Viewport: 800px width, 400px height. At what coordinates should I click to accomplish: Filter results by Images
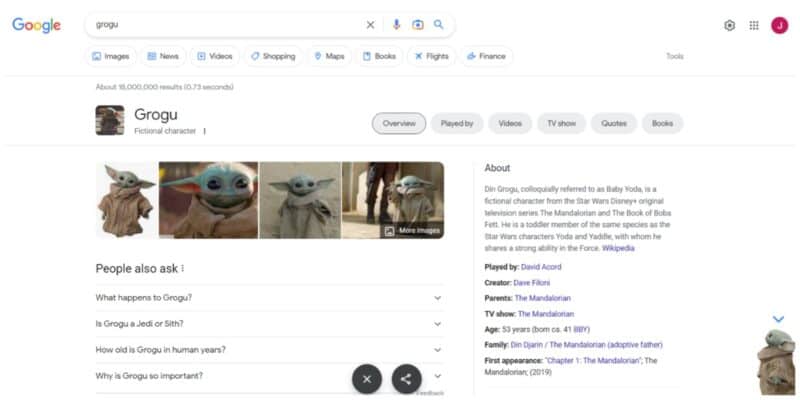tap(111, 56)
